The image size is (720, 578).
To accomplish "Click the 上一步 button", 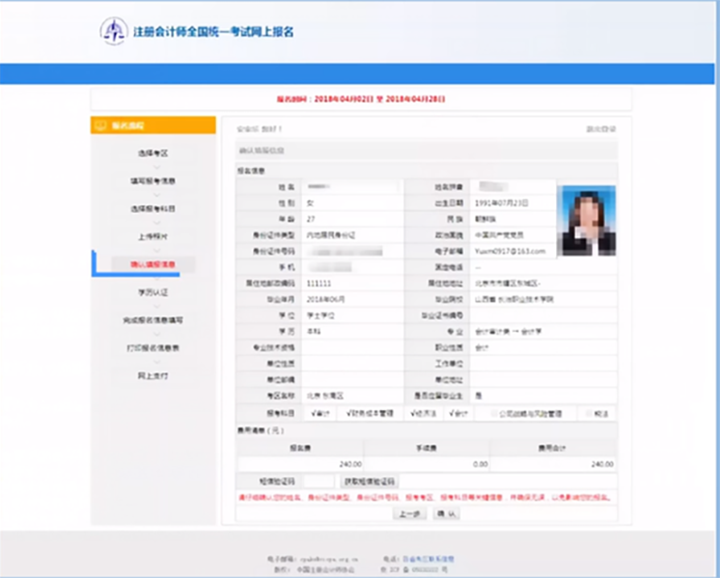I will coord(407,513).
